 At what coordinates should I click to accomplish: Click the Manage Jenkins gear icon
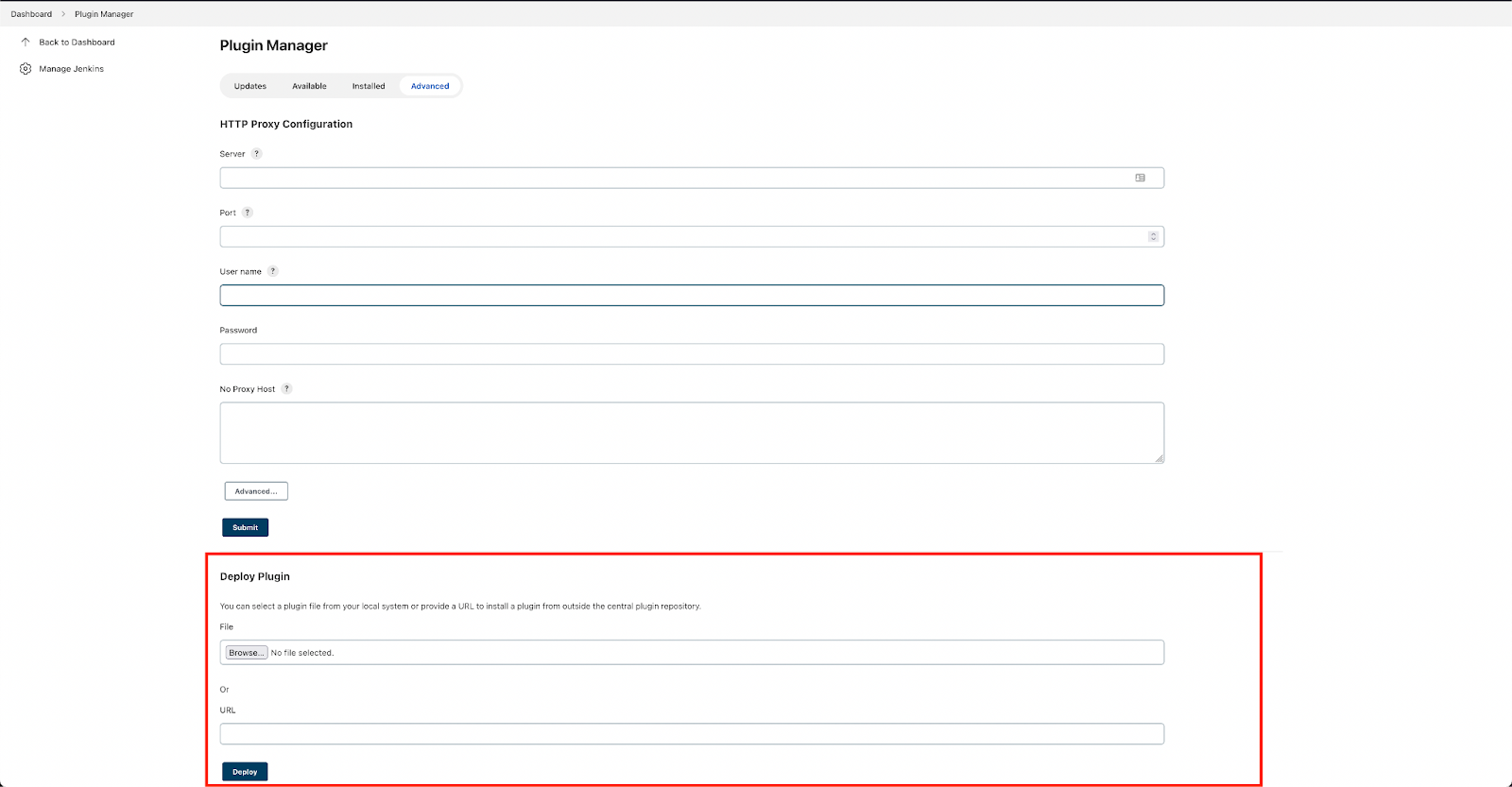(x=26, y=69)
